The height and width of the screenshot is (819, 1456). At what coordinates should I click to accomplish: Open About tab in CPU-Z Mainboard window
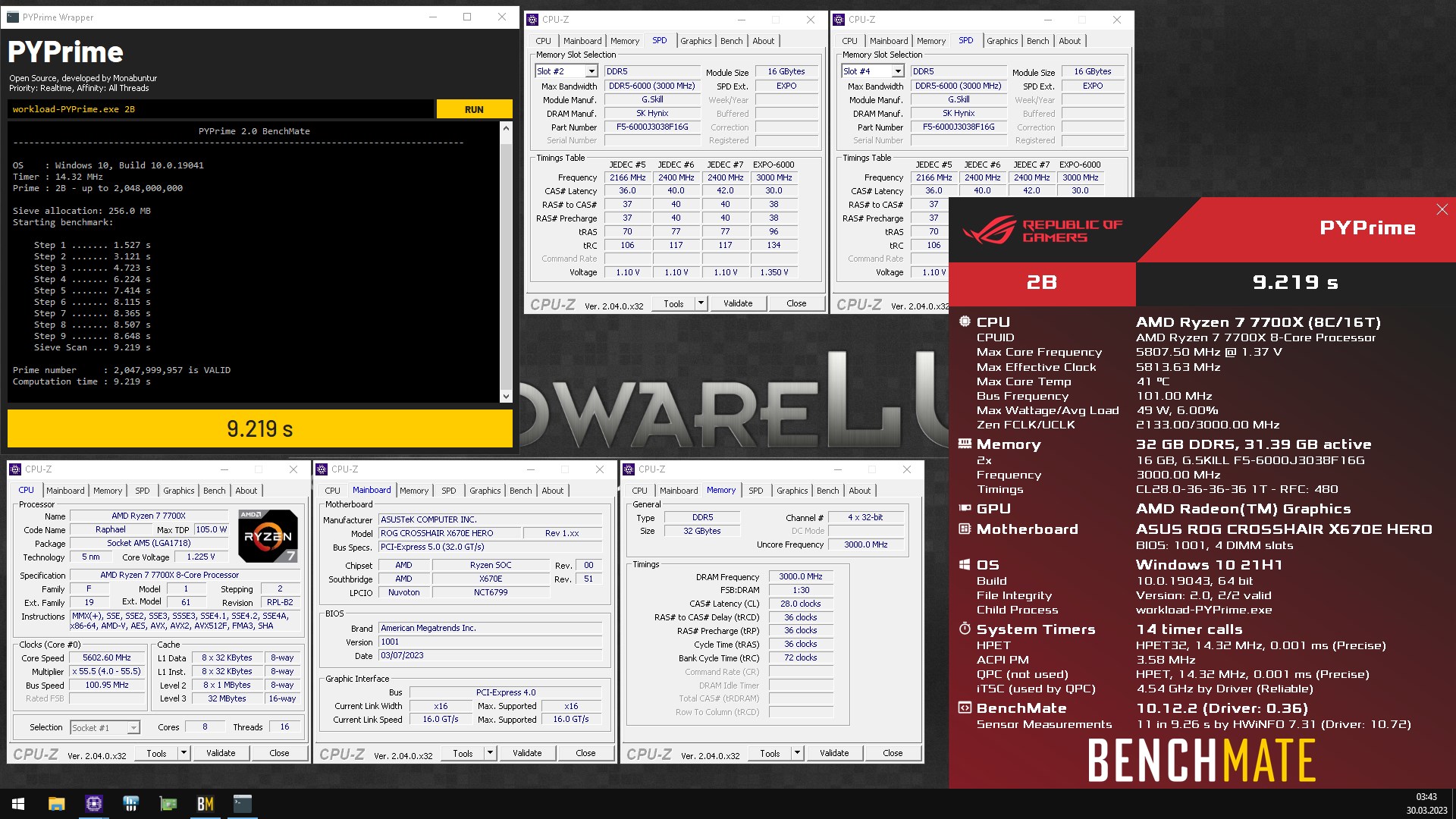tap(552, 491)
